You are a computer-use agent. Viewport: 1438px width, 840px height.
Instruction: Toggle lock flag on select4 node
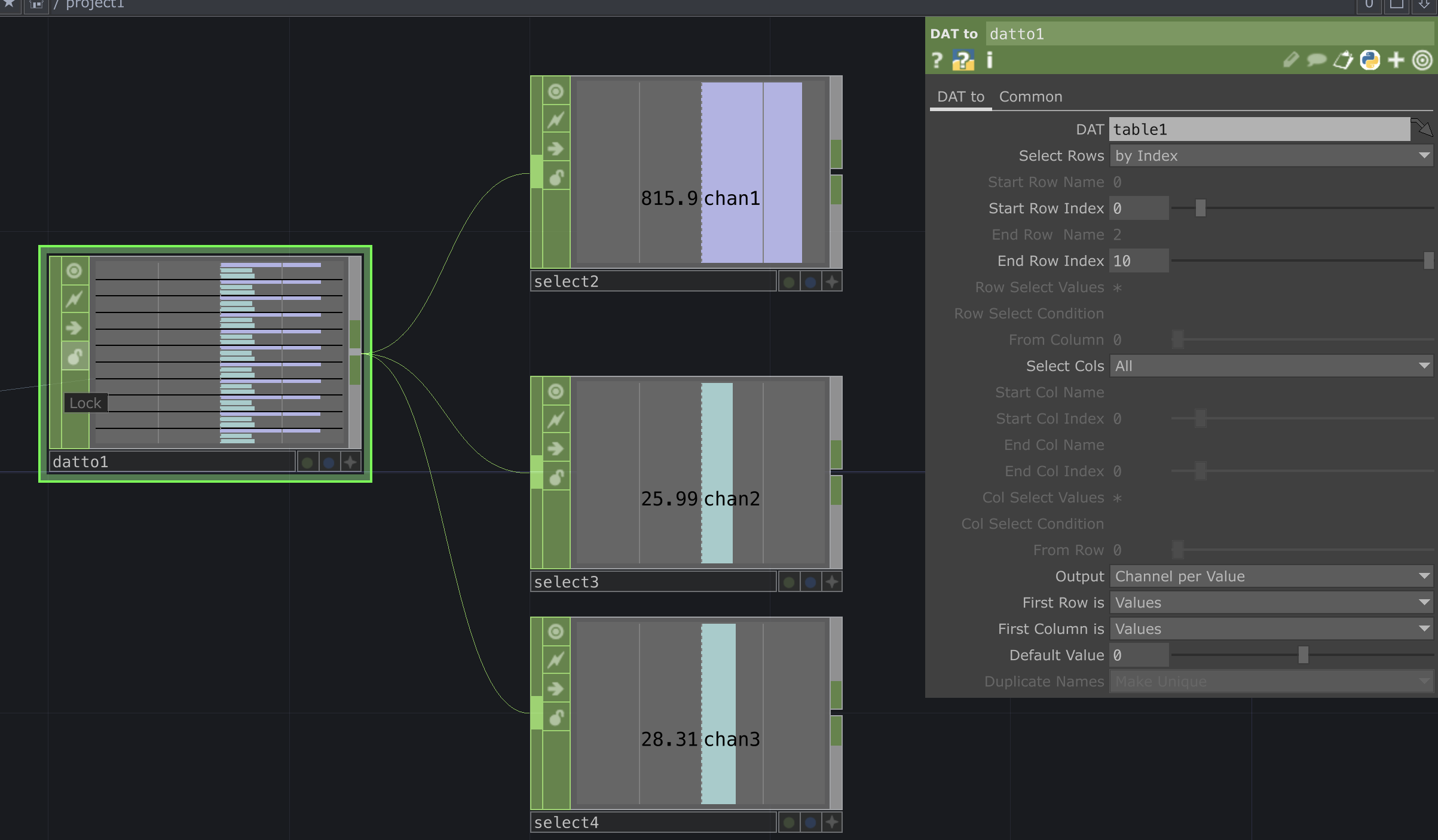[556, 718]
